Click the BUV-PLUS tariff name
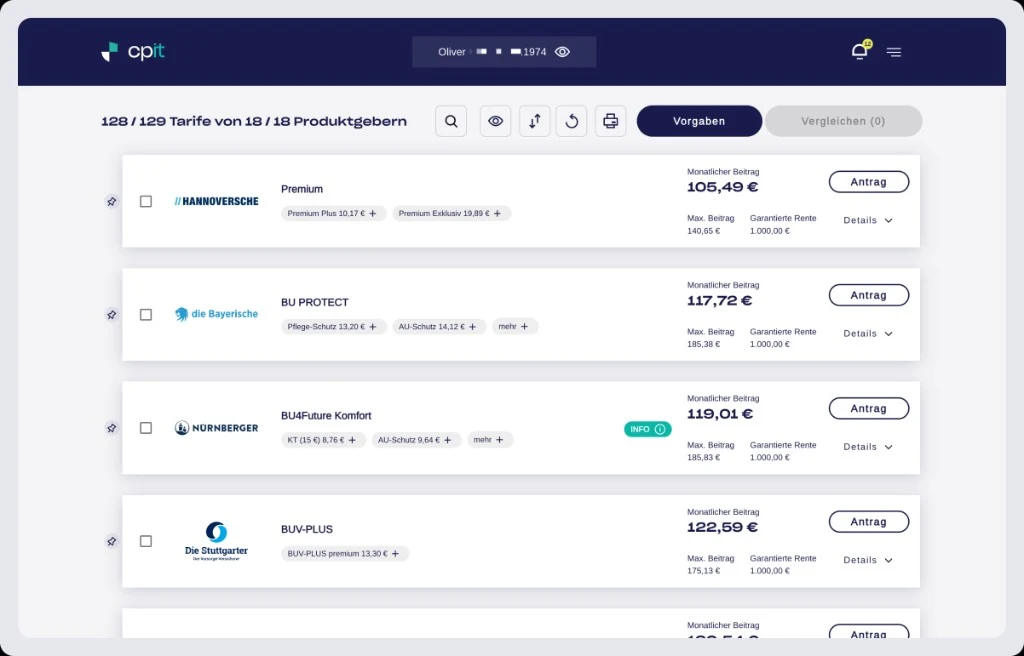The height and width of the screenshot is (656, 1024). 307,529
